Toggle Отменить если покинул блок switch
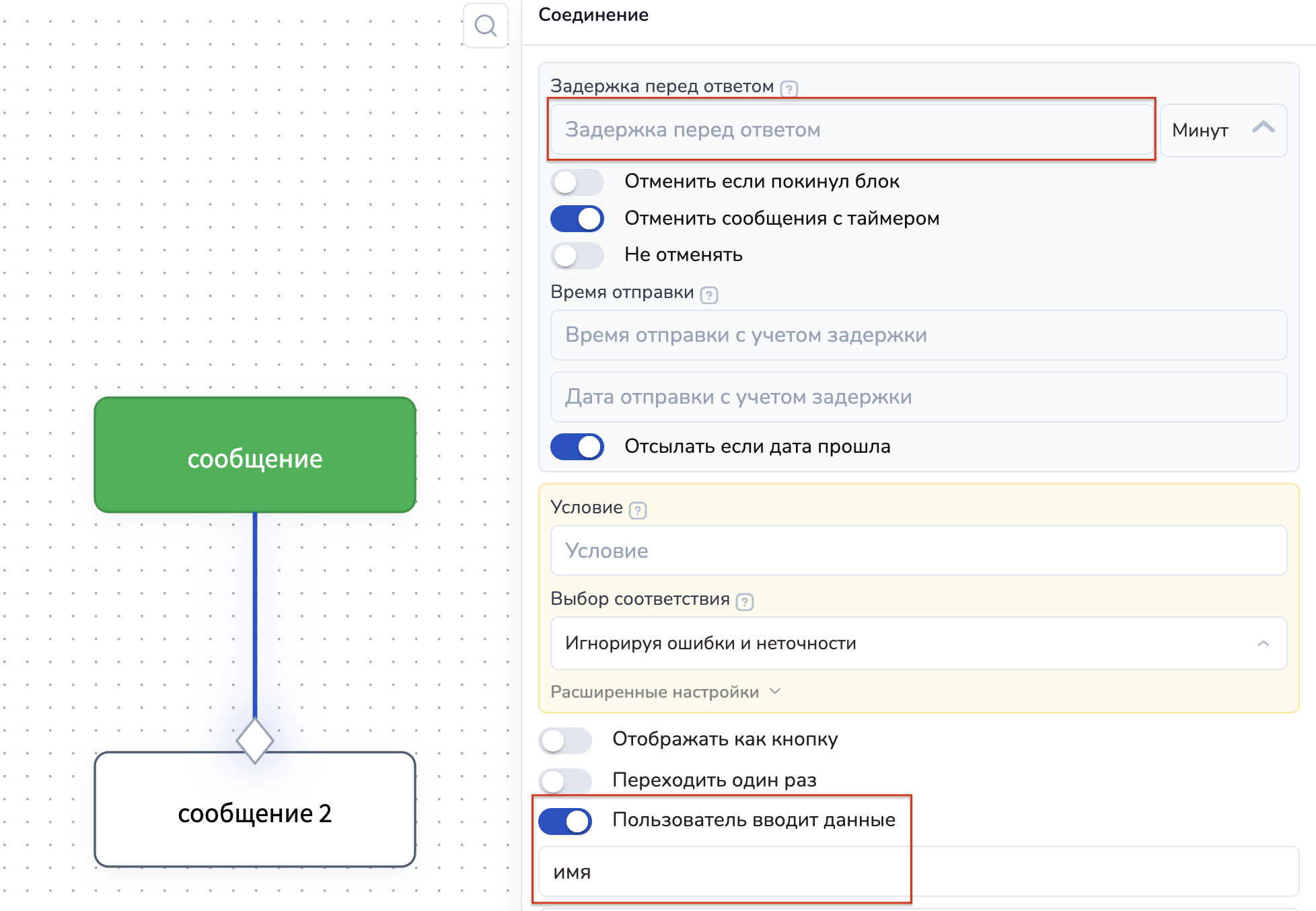Viewport: 1316px width, 911px height. tap(577, 182)
